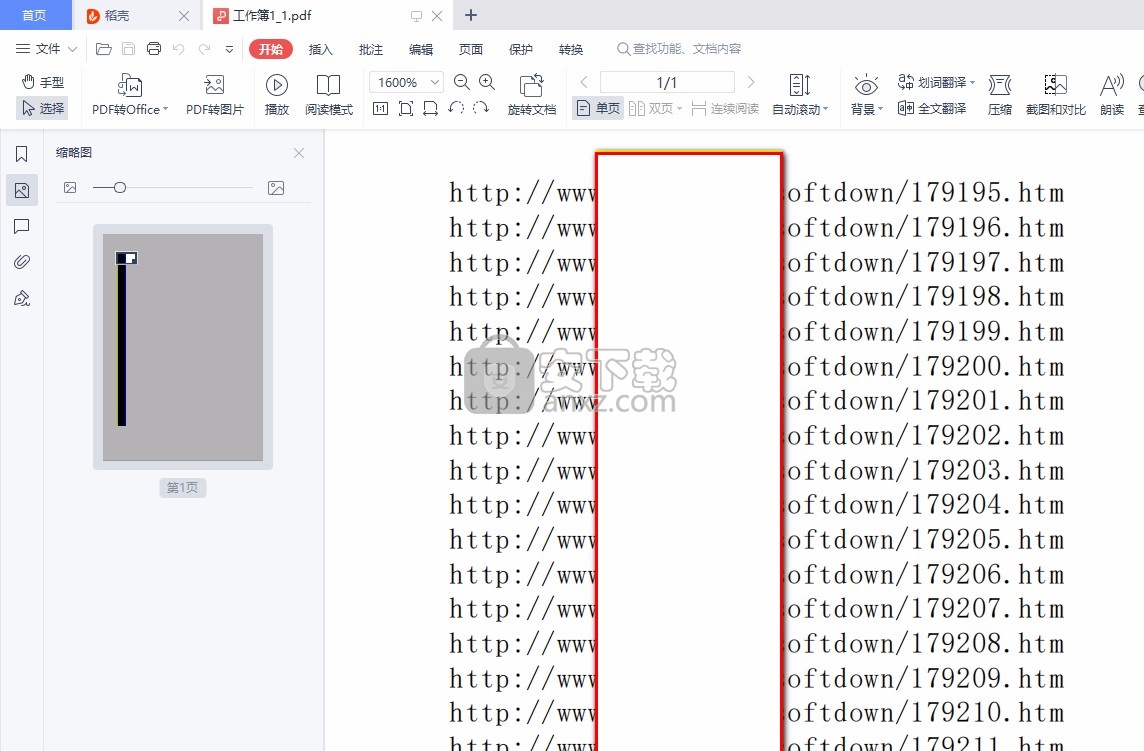Select the 批注 ribbon tab
This screenshot has height=751, width=1144.
pos(371,49)
